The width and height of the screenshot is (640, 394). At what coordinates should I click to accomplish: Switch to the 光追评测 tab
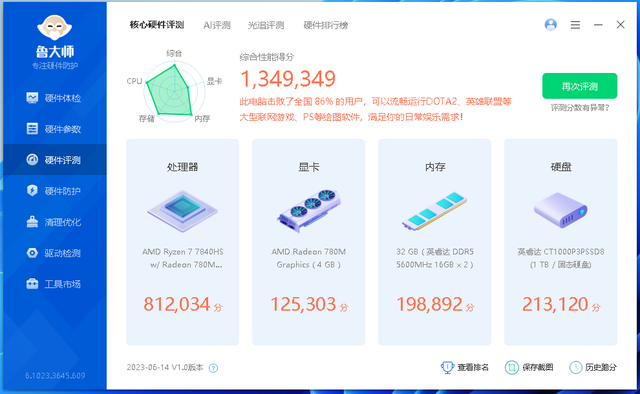click(x=266, y=25)
